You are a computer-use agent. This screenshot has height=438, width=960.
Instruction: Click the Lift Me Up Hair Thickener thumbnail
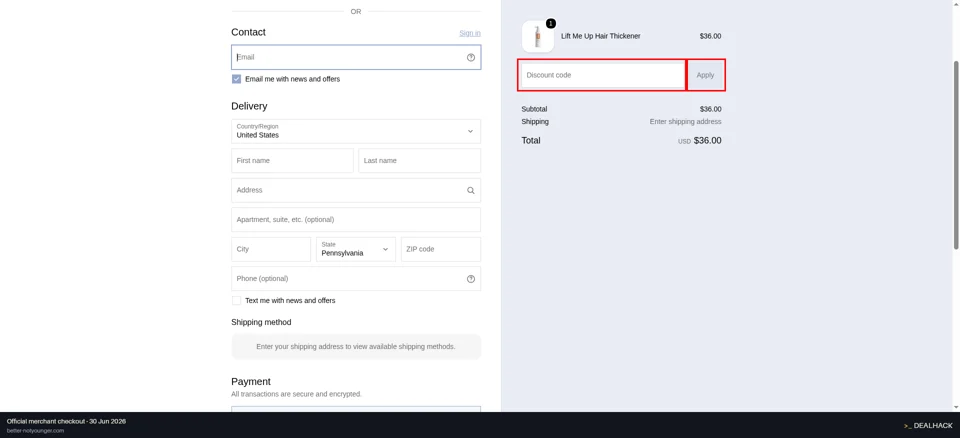pos(538,37)
